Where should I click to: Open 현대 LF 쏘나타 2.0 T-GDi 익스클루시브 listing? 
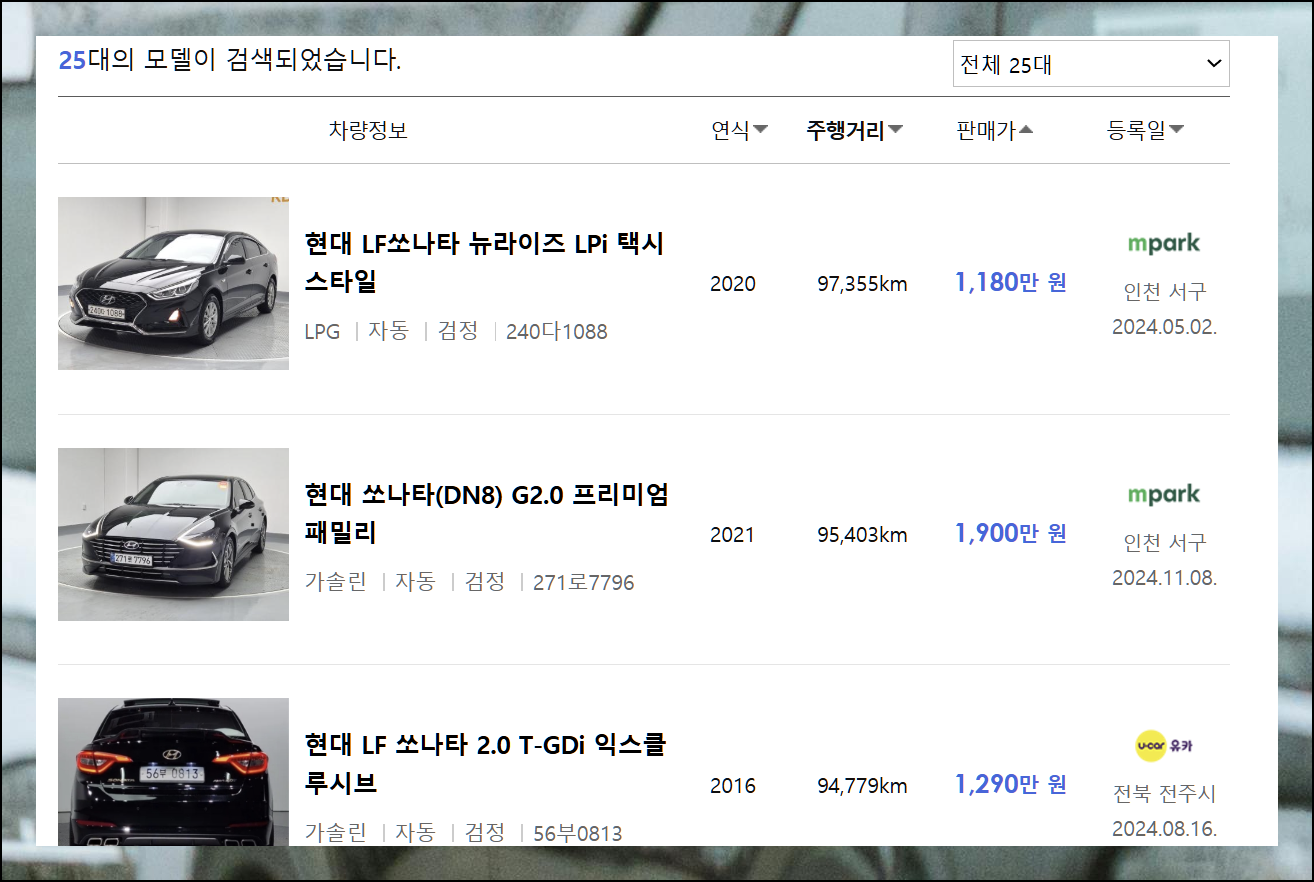(486, 764)
